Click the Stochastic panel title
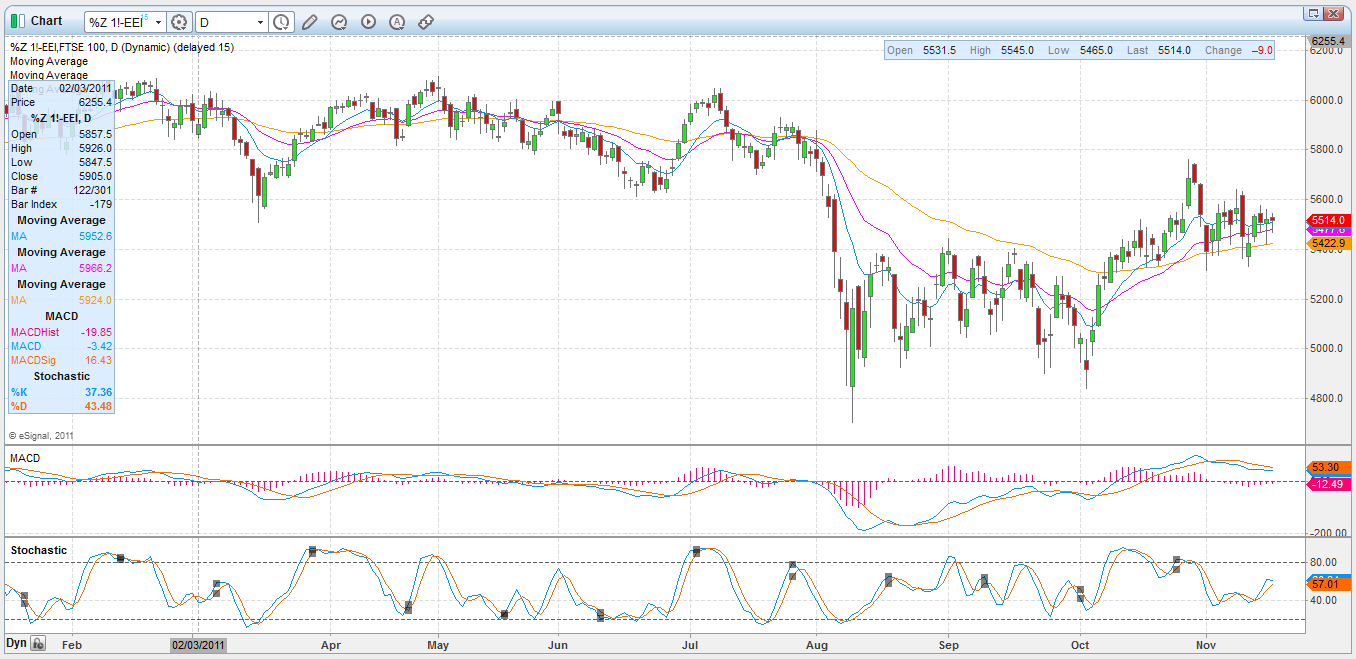Screen dimensions: 1356x659 (39, 550)
